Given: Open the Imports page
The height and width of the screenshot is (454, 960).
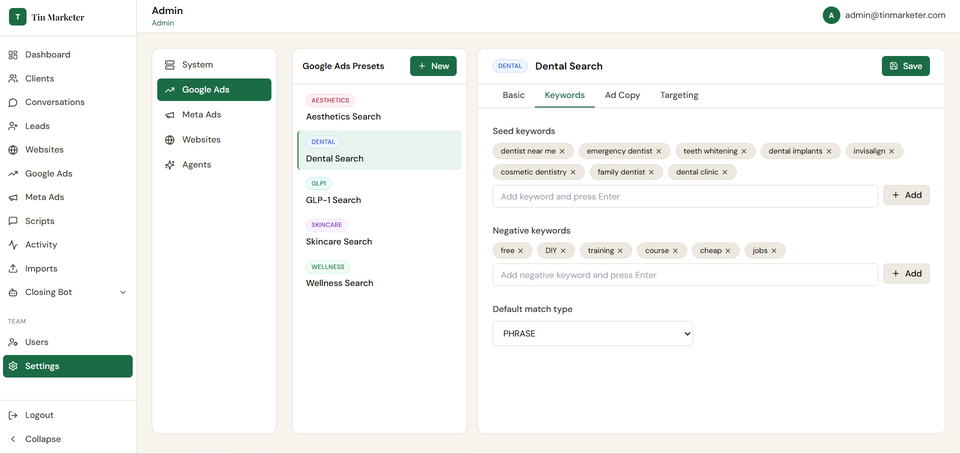Looking at the screenshot, I should pos(67,269).
